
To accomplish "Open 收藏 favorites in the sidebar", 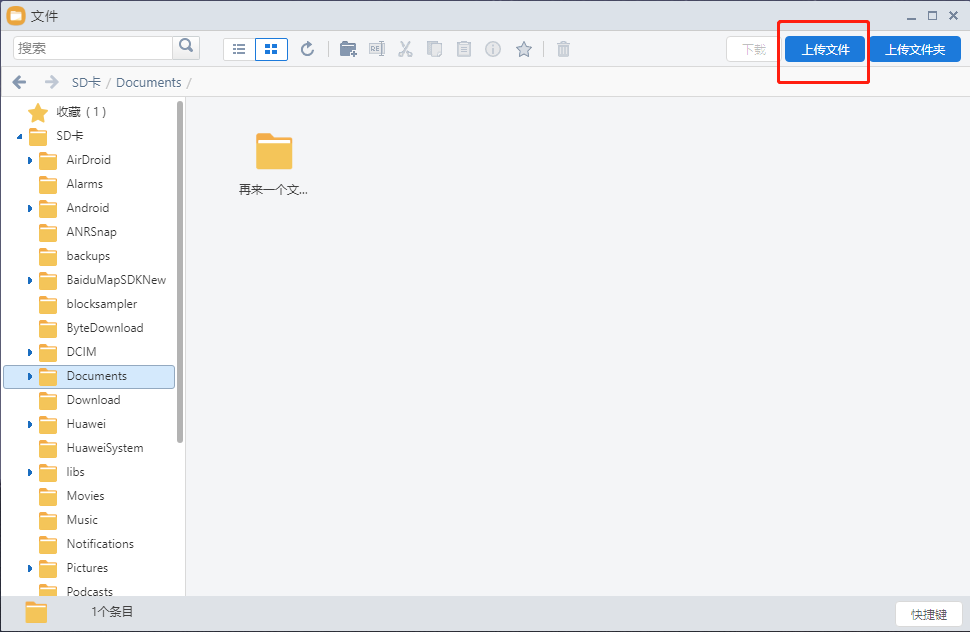I will (x=80, y=112).
